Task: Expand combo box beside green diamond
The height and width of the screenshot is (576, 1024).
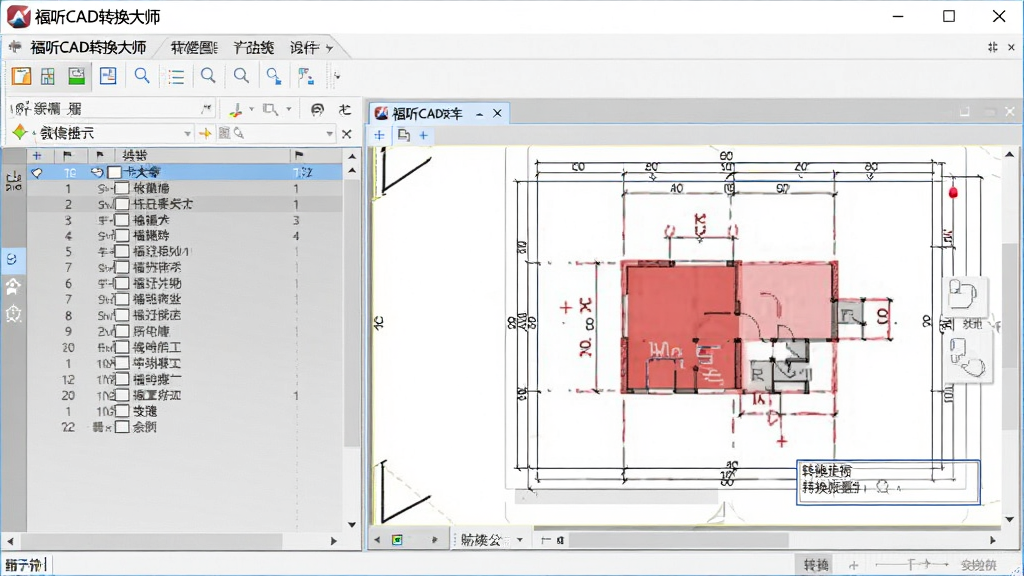Action: (x=187, y=133)
